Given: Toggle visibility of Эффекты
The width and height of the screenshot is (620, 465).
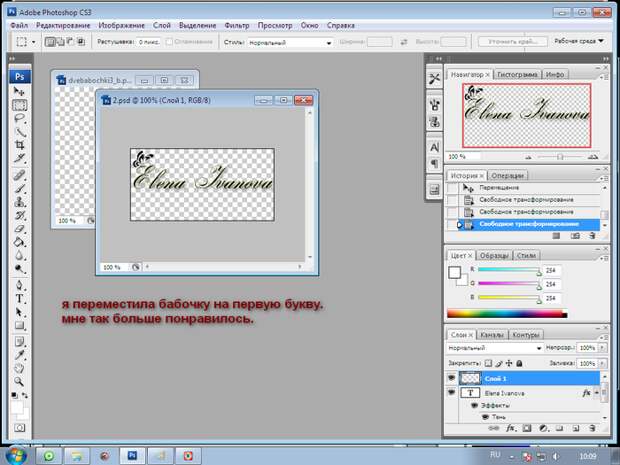Looking at the screenshot, I should (x=474, y=405).
